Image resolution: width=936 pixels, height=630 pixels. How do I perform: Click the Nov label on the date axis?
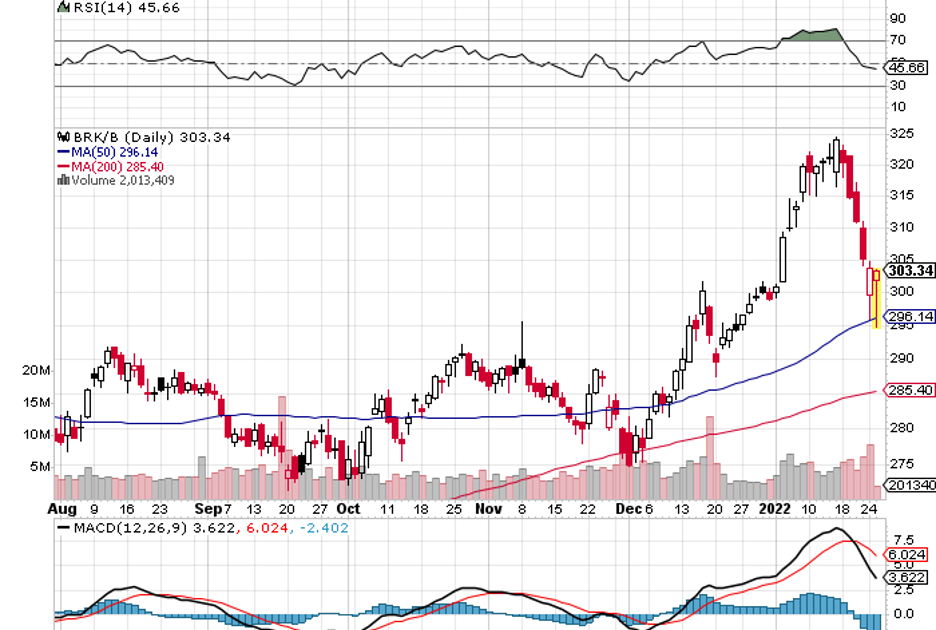(x=488, y=508)
